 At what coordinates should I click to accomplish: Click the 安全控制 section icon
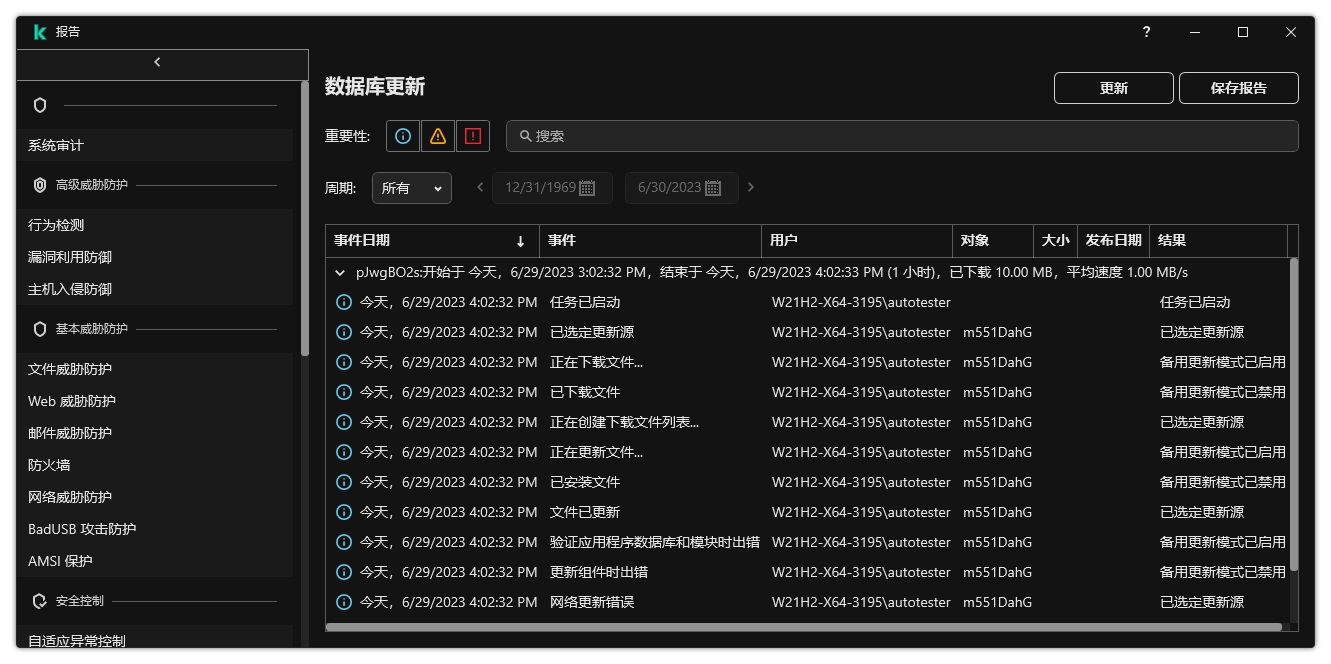(40, 601)
